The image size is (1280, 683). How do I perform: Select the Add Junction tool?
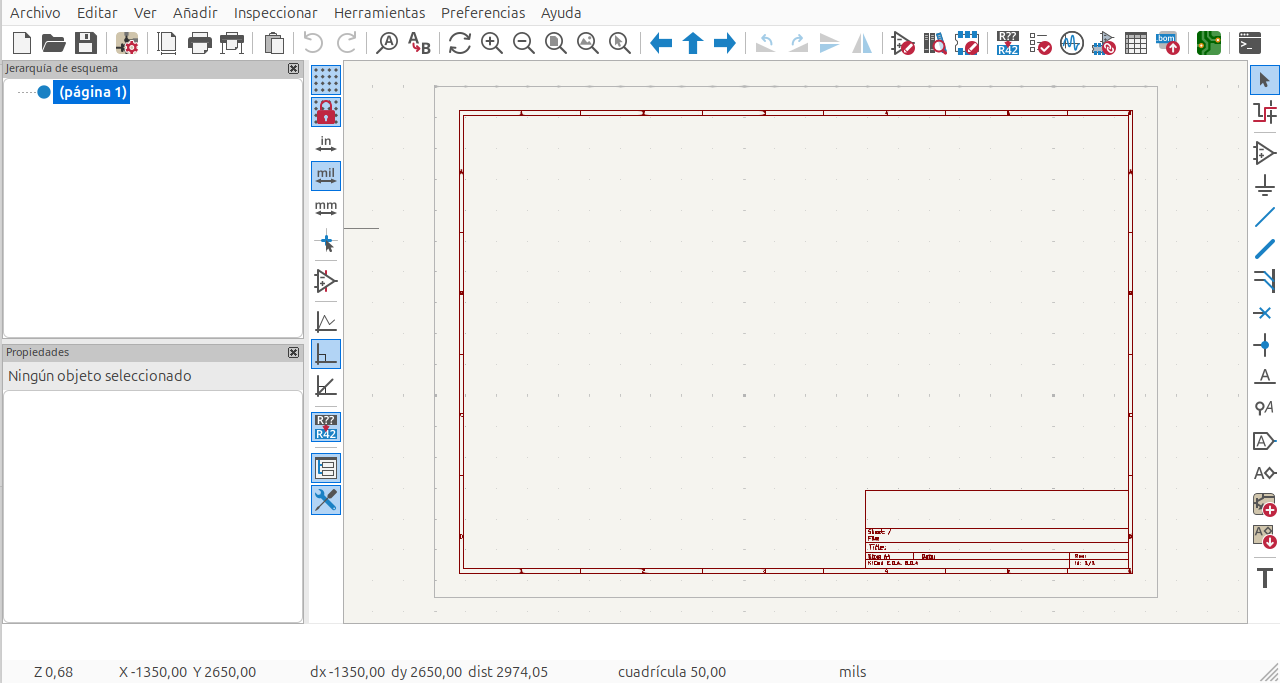pos(1265,346)
